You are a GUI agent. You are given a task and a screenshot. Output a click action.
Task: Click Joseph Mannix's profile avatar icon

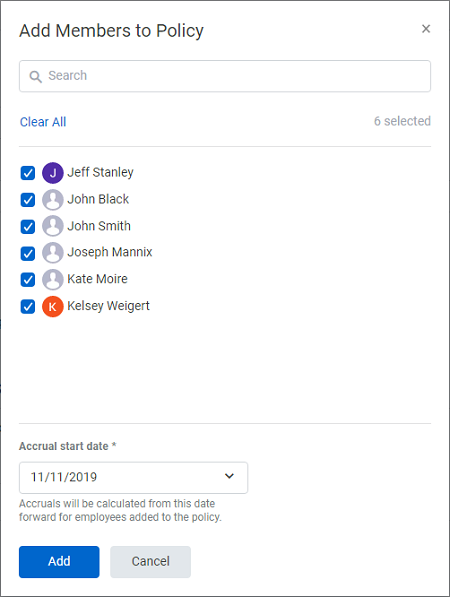pyautogui.click(x=53, y=253)
